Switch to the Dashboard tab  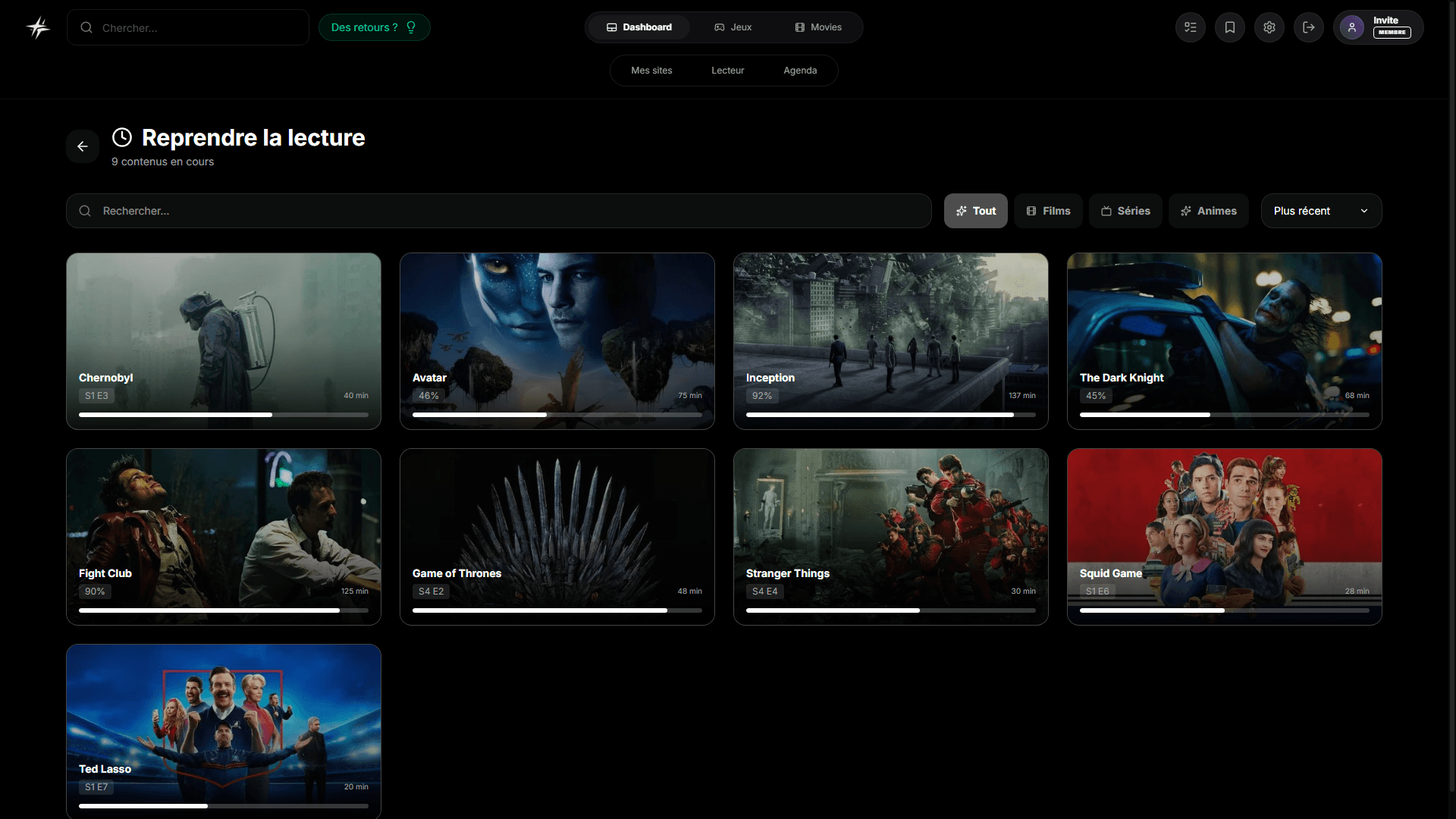639,27
